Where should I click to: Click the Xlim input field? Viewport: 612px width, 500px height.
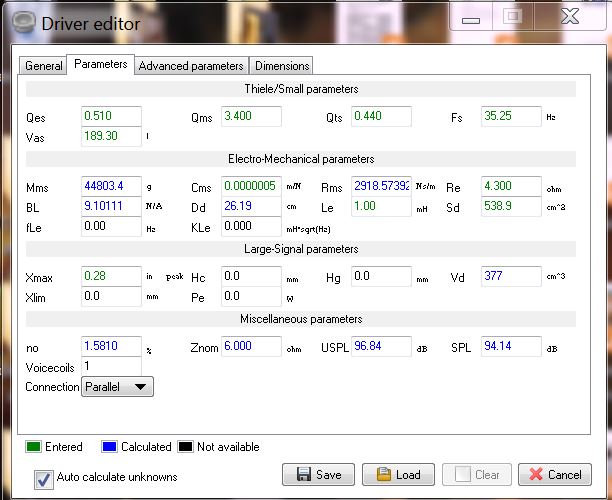click(x=111, y=296)
